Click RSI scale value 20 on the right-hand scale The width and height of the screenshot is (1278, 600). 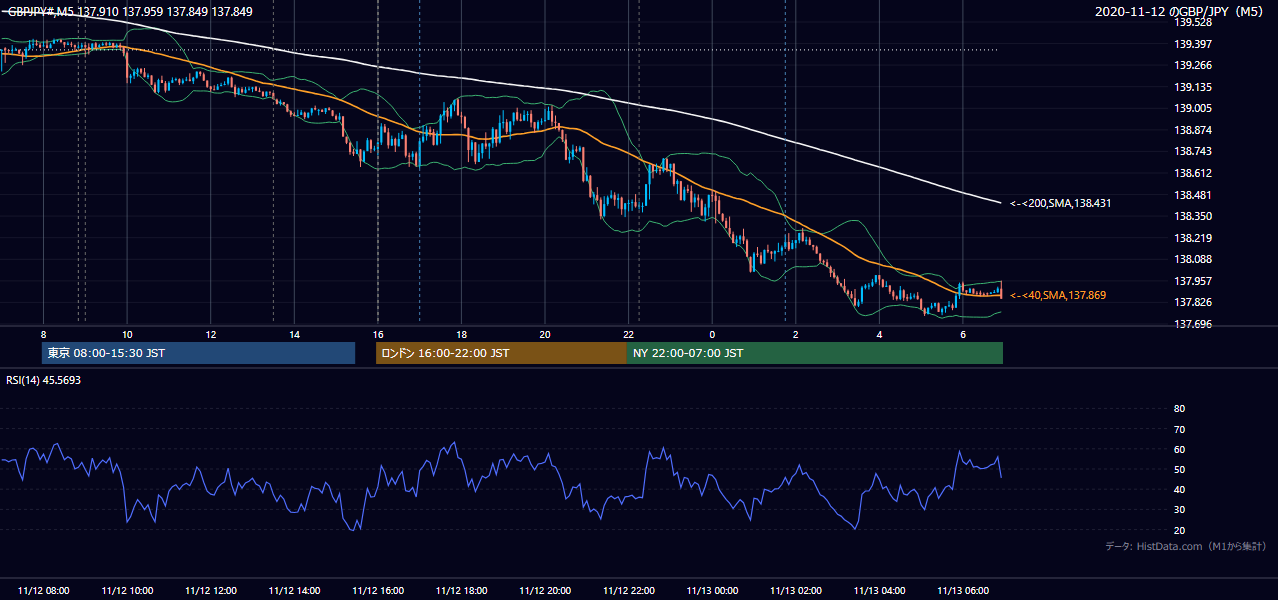1179,530
